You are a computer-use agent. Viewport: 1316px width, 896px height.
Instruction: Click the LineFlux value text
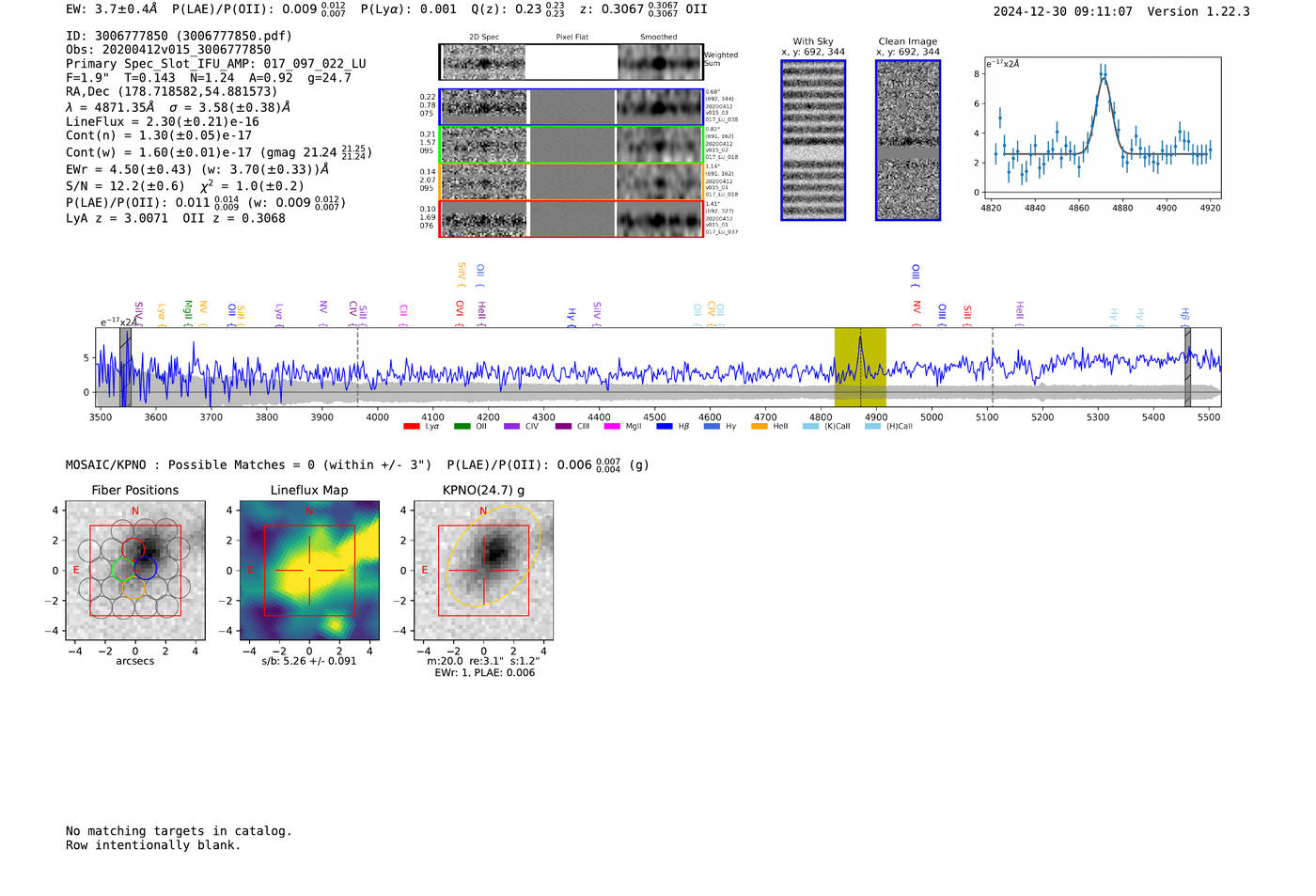(x=163, y=121)
